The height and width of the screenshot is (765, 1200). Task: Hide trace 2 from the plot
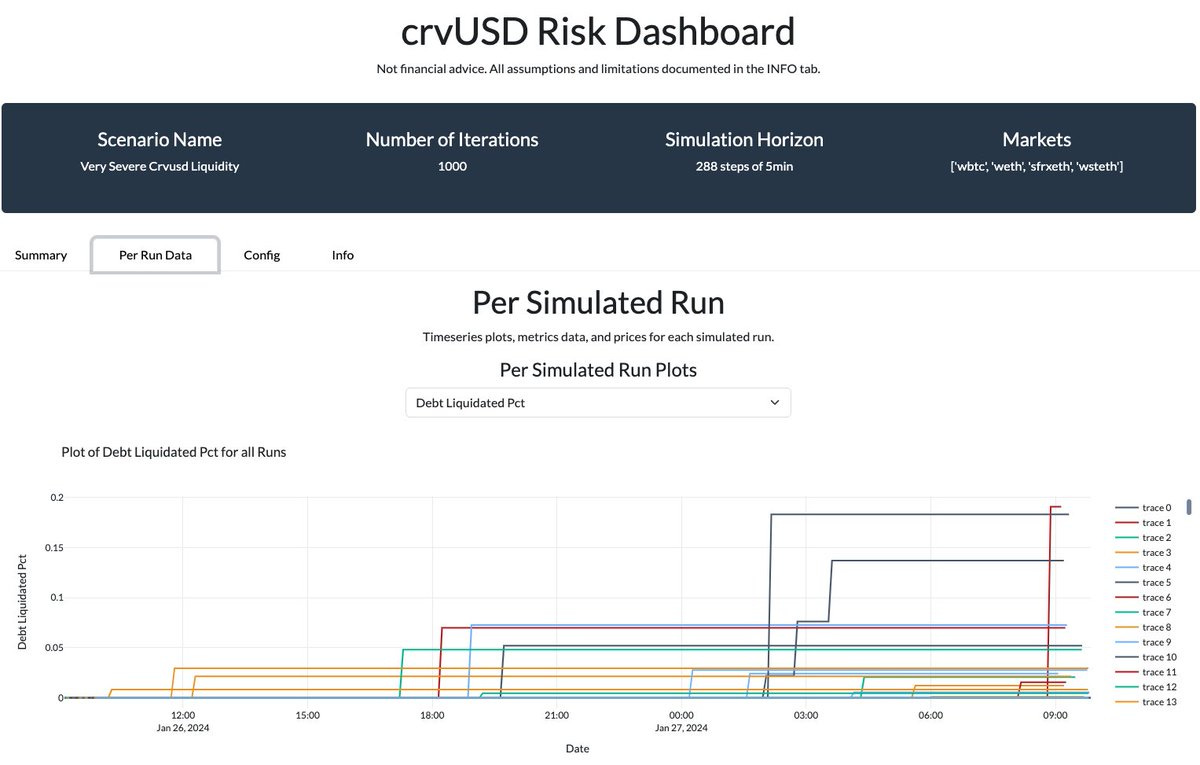tap(1143, 538)
